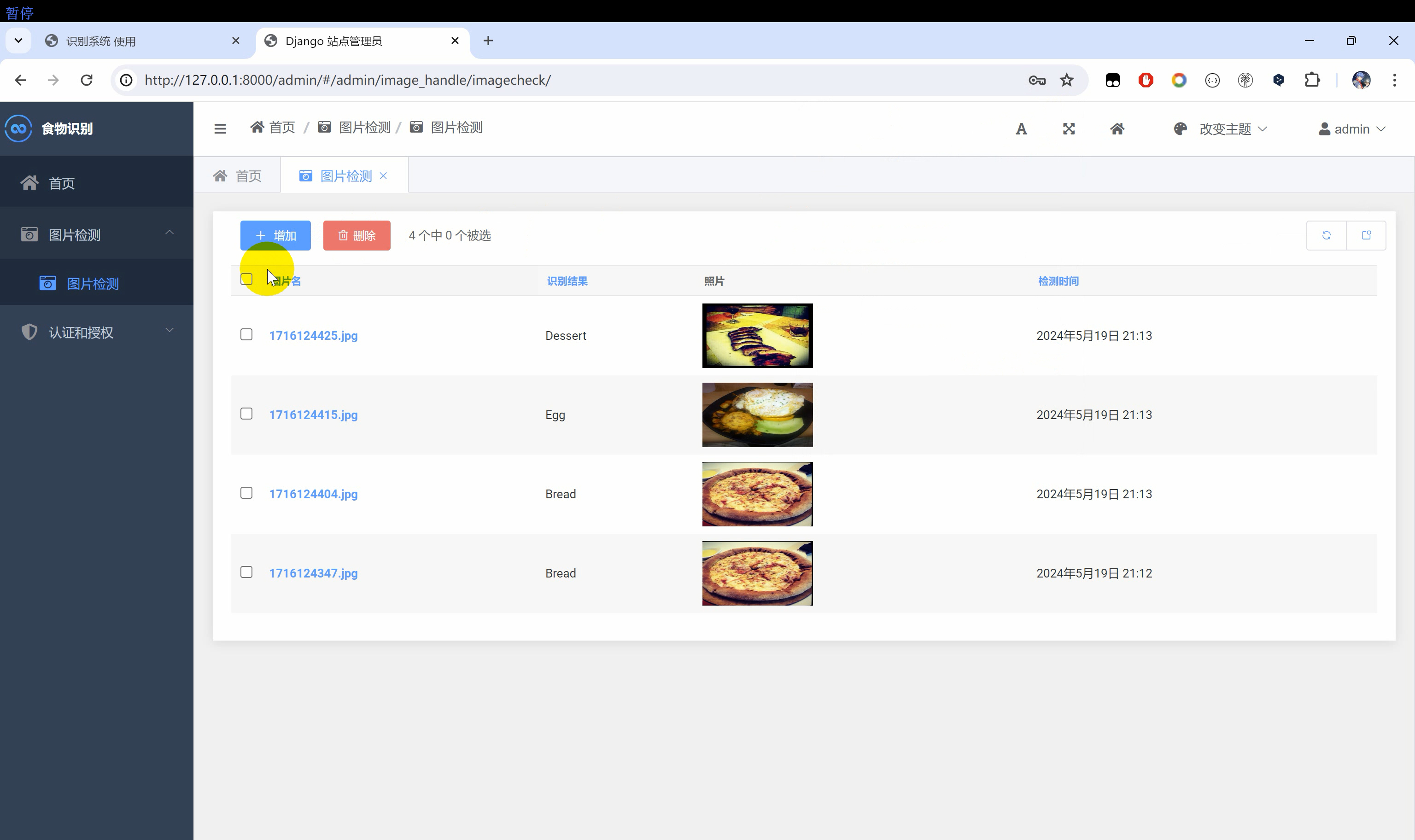Check the select-all checkbox in table header
Viewport: 1415px width, 840px height.
(x=246, y=279)
